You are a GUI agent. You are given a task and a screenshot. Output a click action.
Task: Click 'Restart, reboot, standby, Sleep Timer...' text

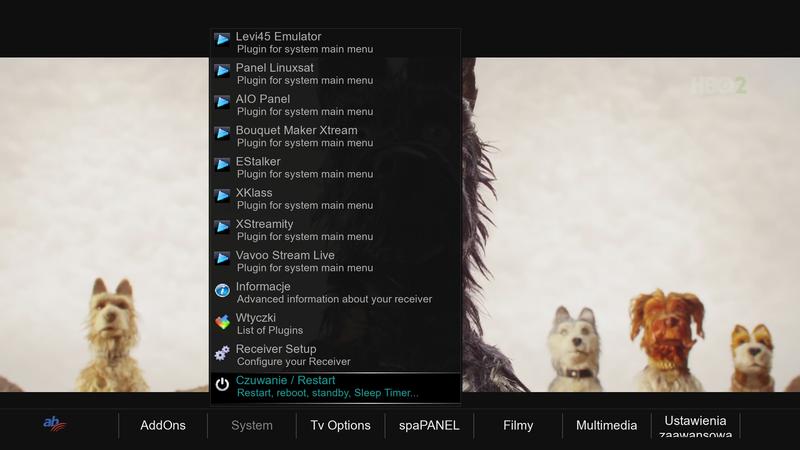(x=328, y=393)
